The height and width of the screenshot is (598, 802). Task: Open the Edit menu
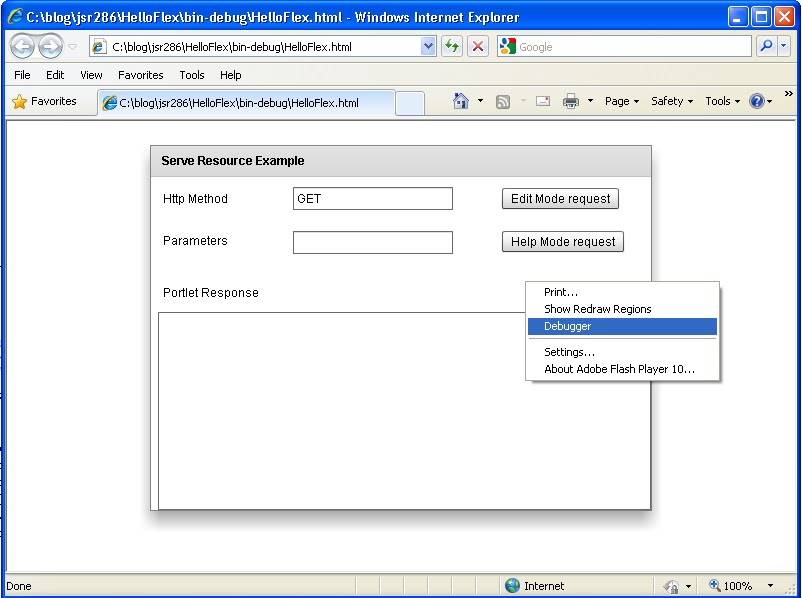[x=55, y=75]
